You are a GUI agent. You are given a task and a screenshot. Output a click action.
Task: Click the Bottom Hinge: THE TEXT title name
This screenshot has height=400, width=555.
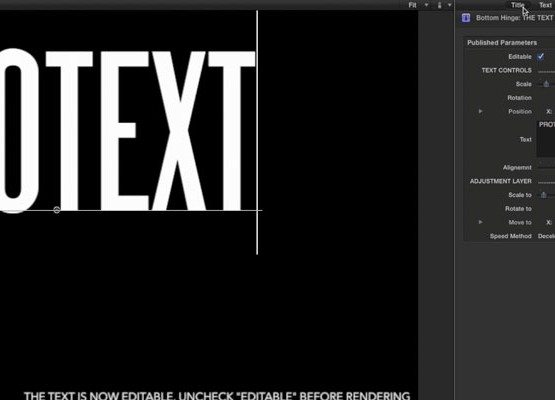pos(514,18)
